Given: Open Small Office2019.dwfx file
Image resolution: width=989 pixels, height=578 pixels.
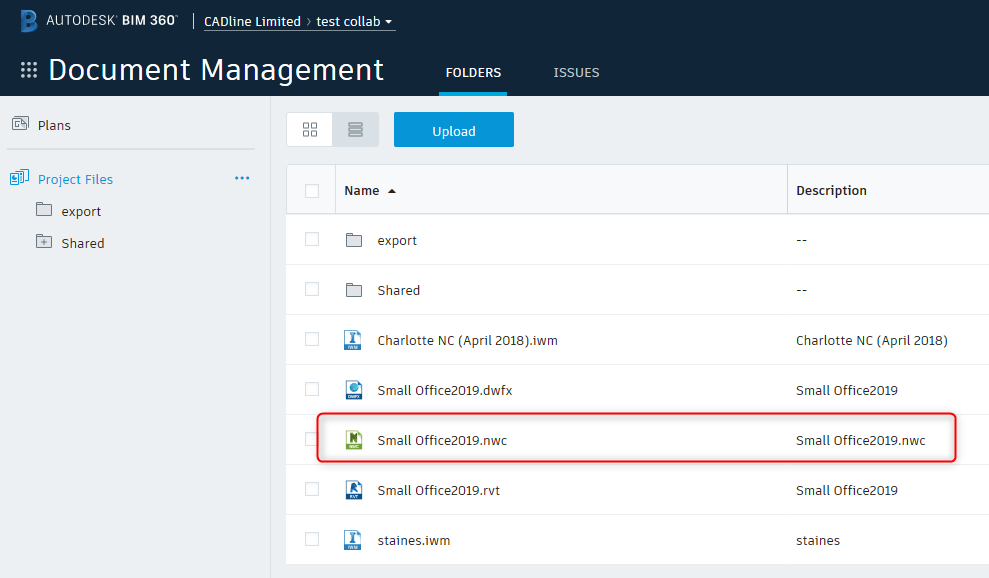Looking at the screenshot, I should pos(445,391).
